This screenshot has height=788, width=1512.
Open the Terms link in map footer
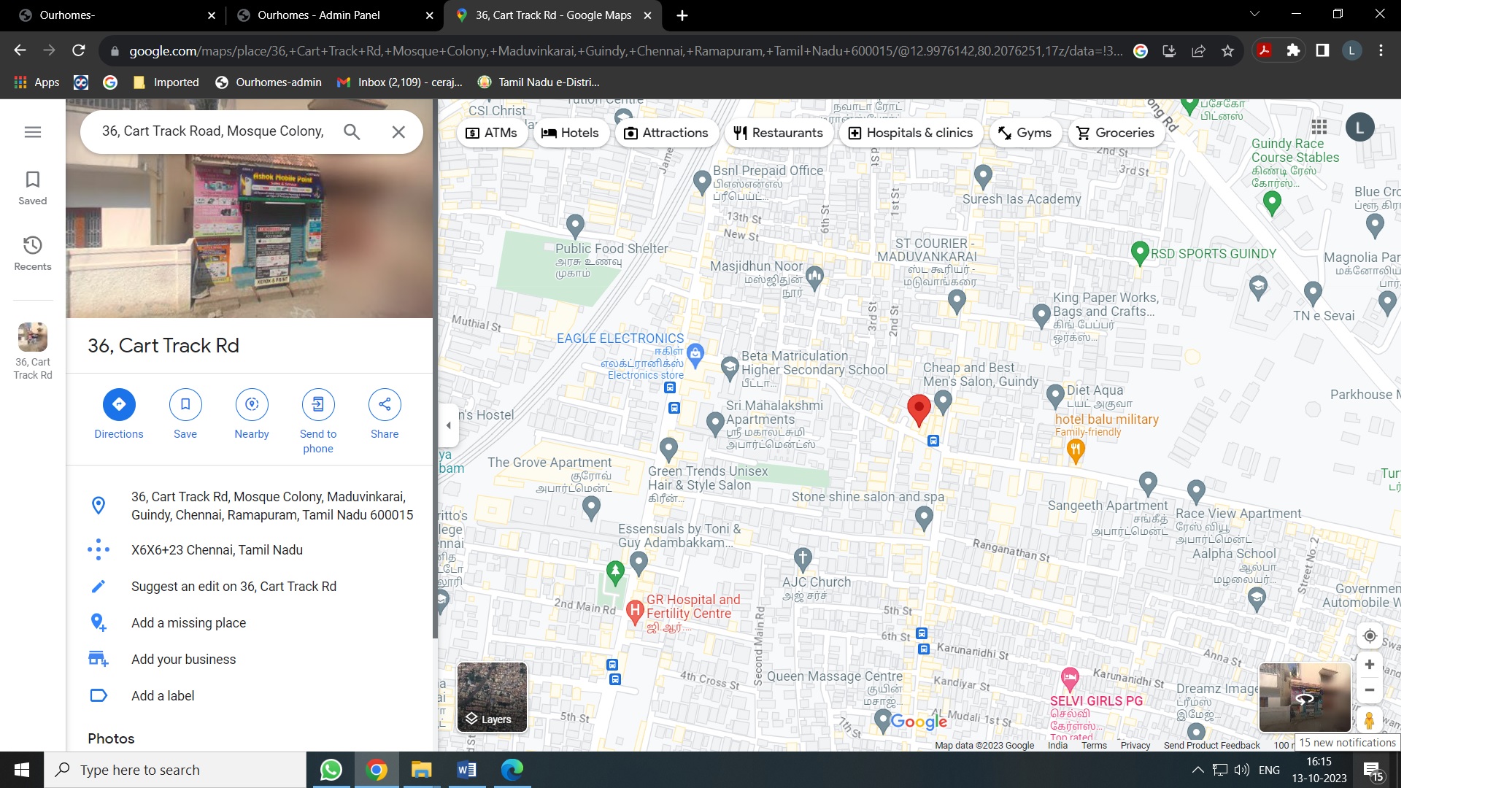pyautogui.click(x=1094, y=745)
